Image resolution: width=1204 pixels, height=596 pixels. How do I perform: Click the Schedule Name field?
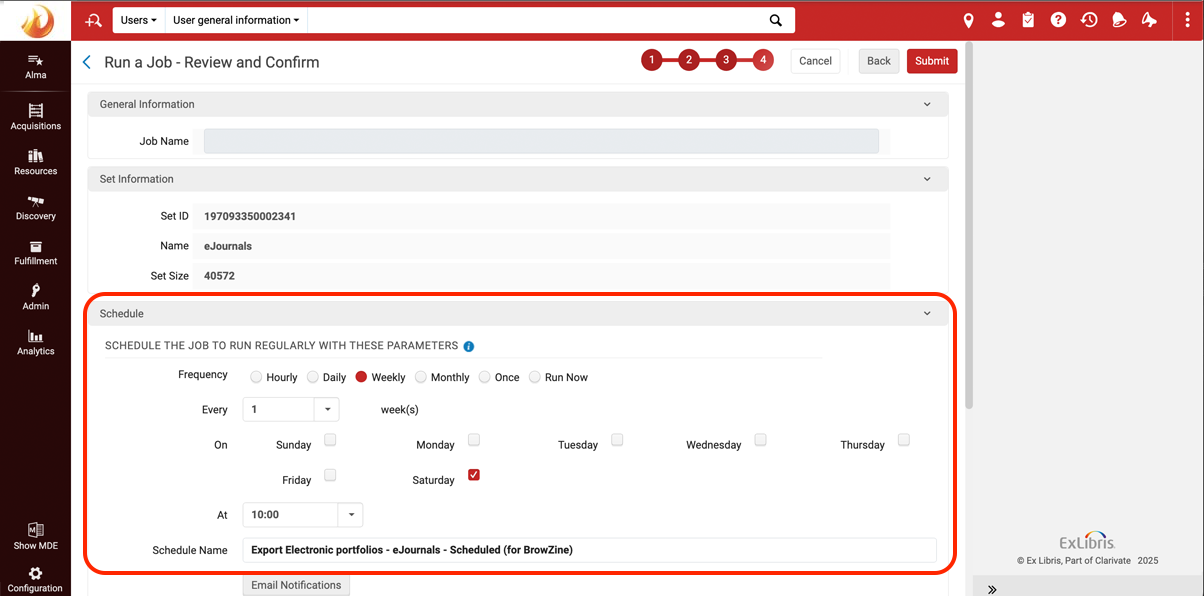(x=589, y=550)
